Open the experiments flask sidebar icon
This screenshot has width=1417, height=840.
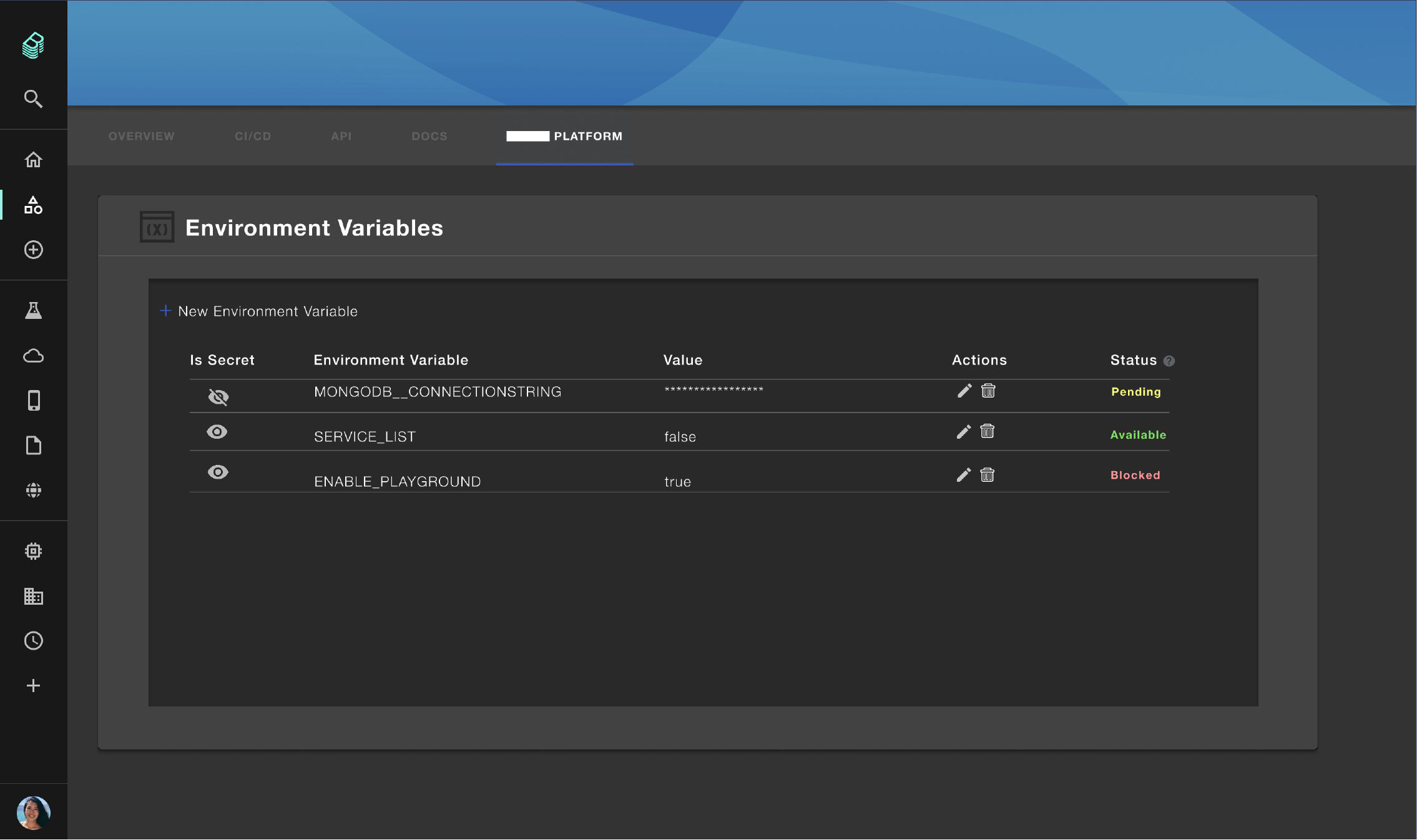(33, 310)
